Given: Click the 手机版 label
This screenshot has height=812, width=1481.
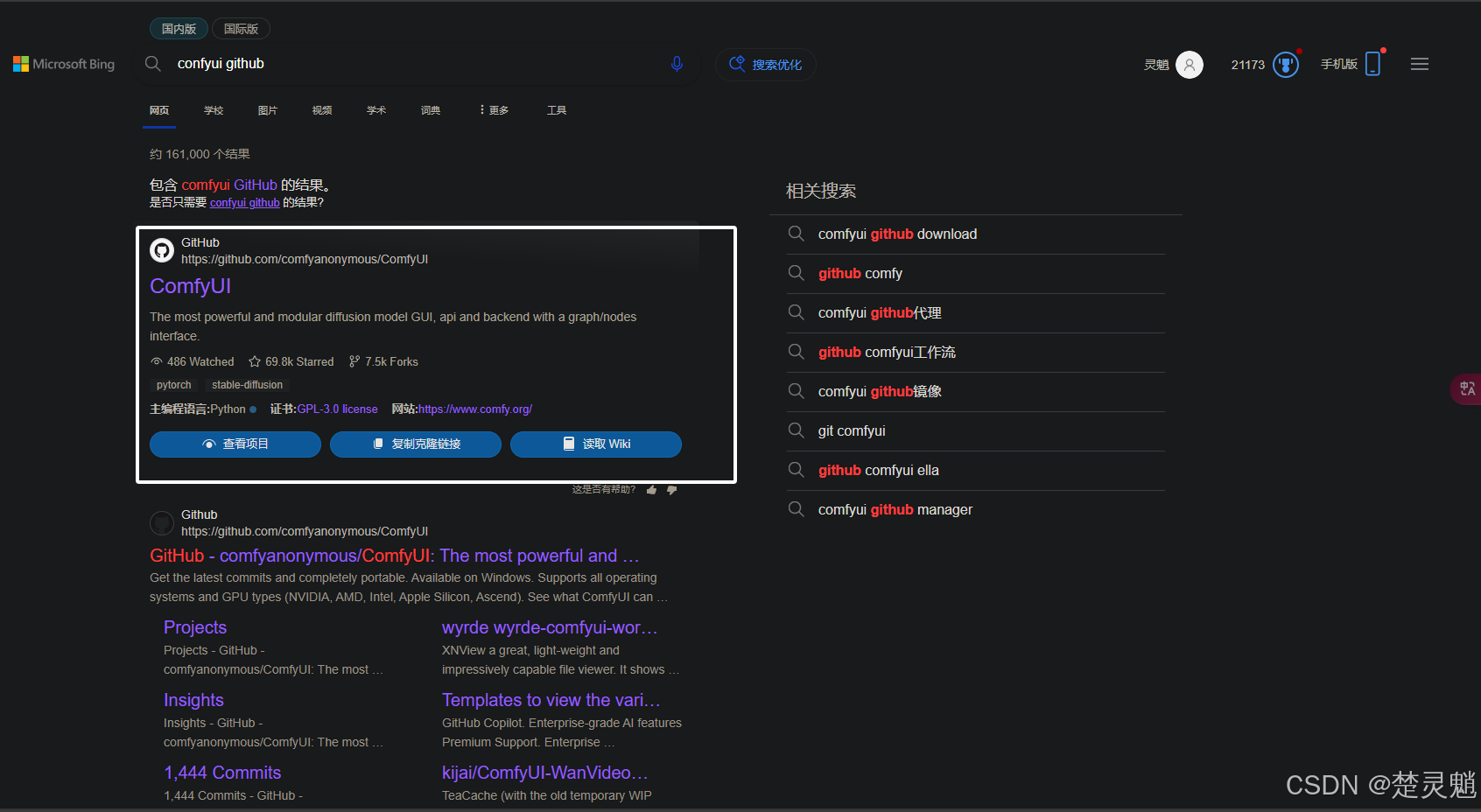Looking at the screenshot, I should [1339, 64].
